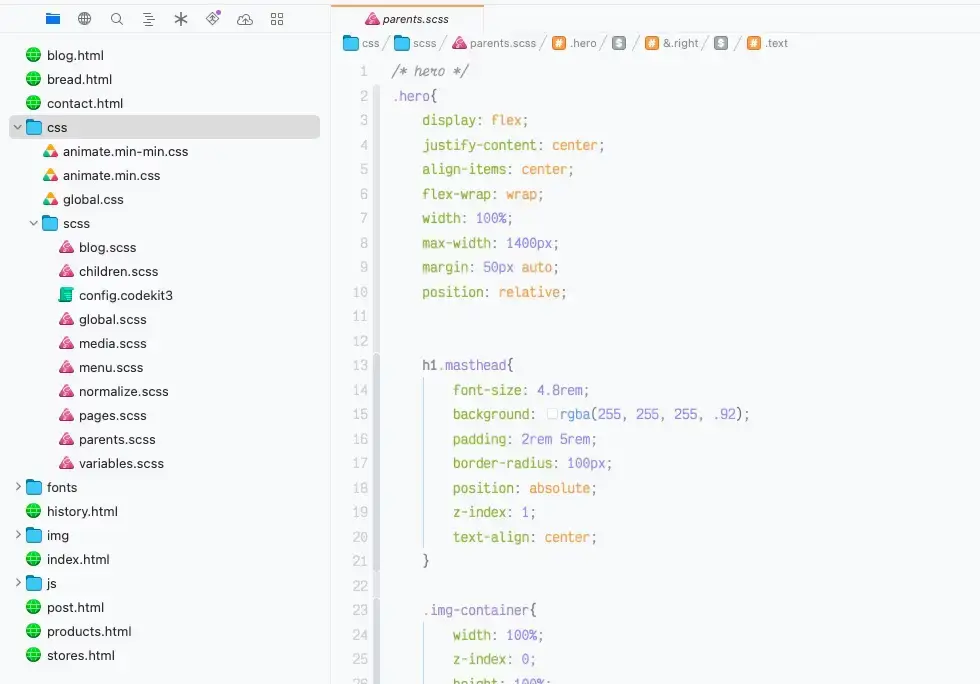
Task: Open the grid extensions sidebar icon
Action: click(277, 19)
